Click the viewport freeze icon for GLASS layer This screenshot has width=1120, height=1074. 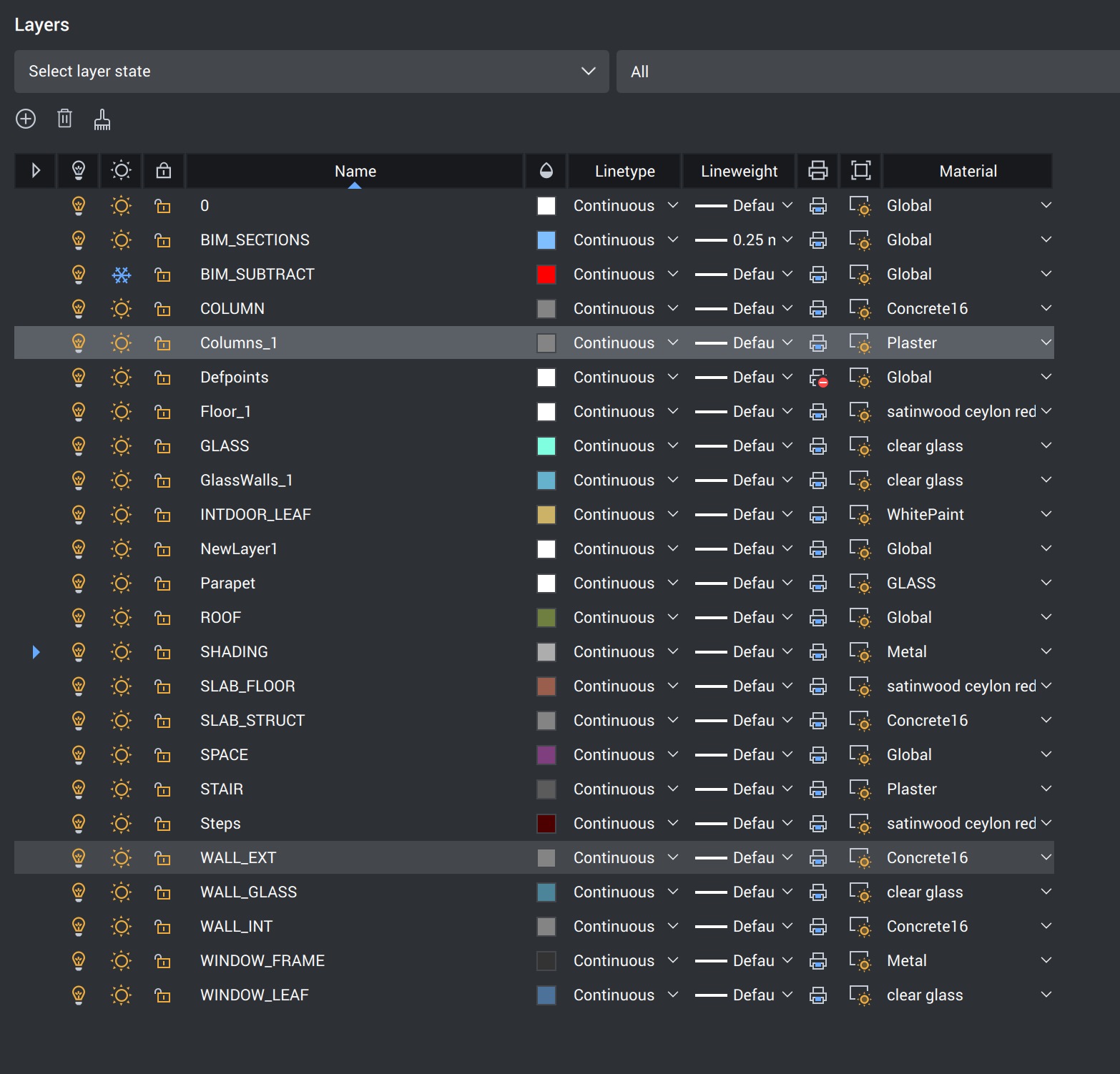[x=860, y=446]
